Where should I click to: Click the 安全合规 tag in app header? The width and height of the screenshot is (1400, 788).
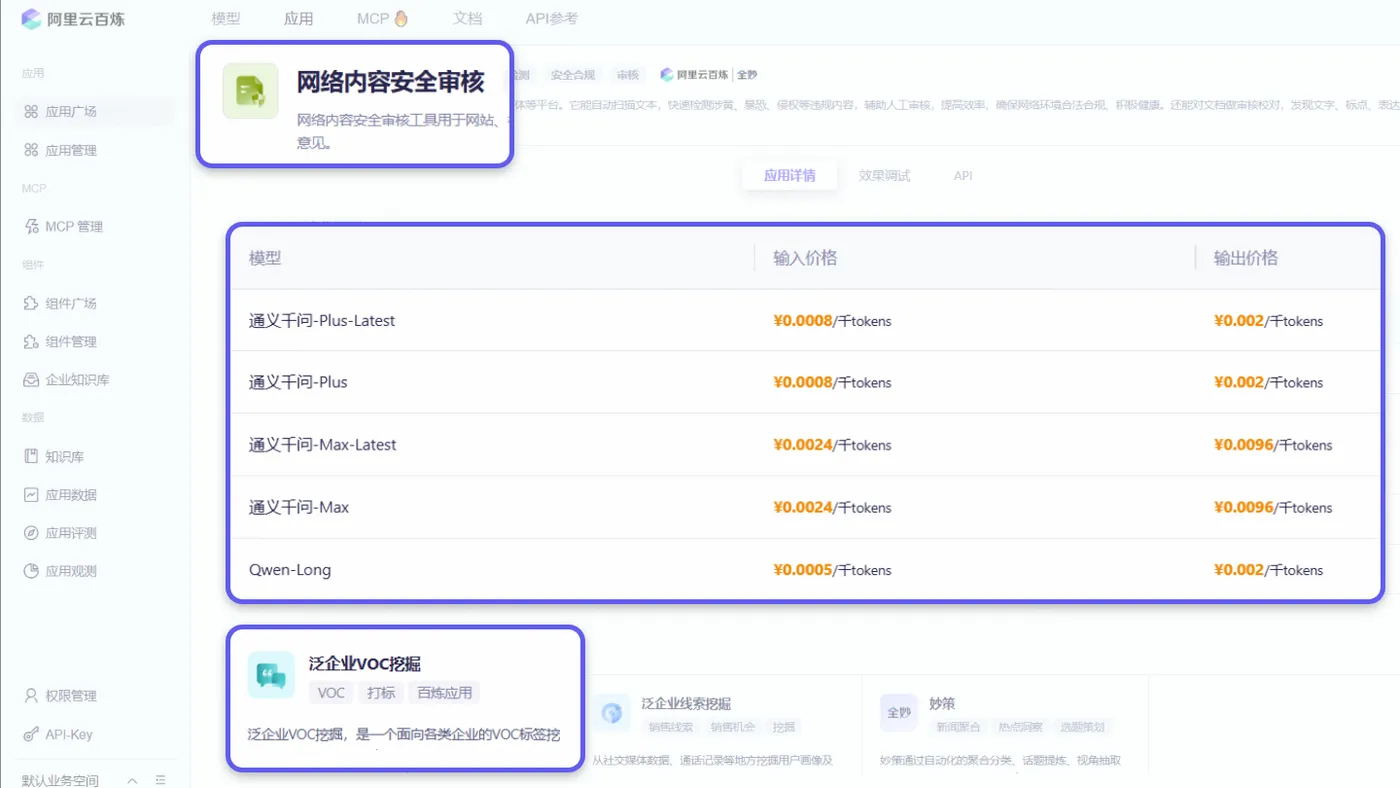click(573, 75)
